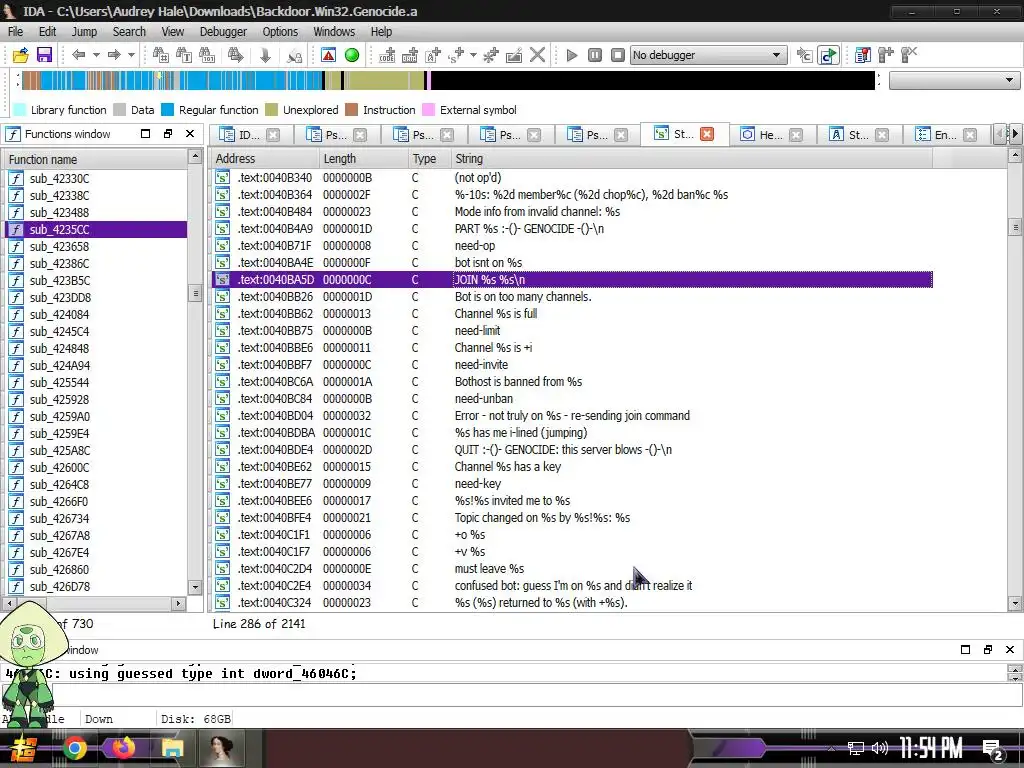Click the asterisk array toolbar icon
Screen dimensions: 1024x768
pyautogui.click(x=490, y=56)
